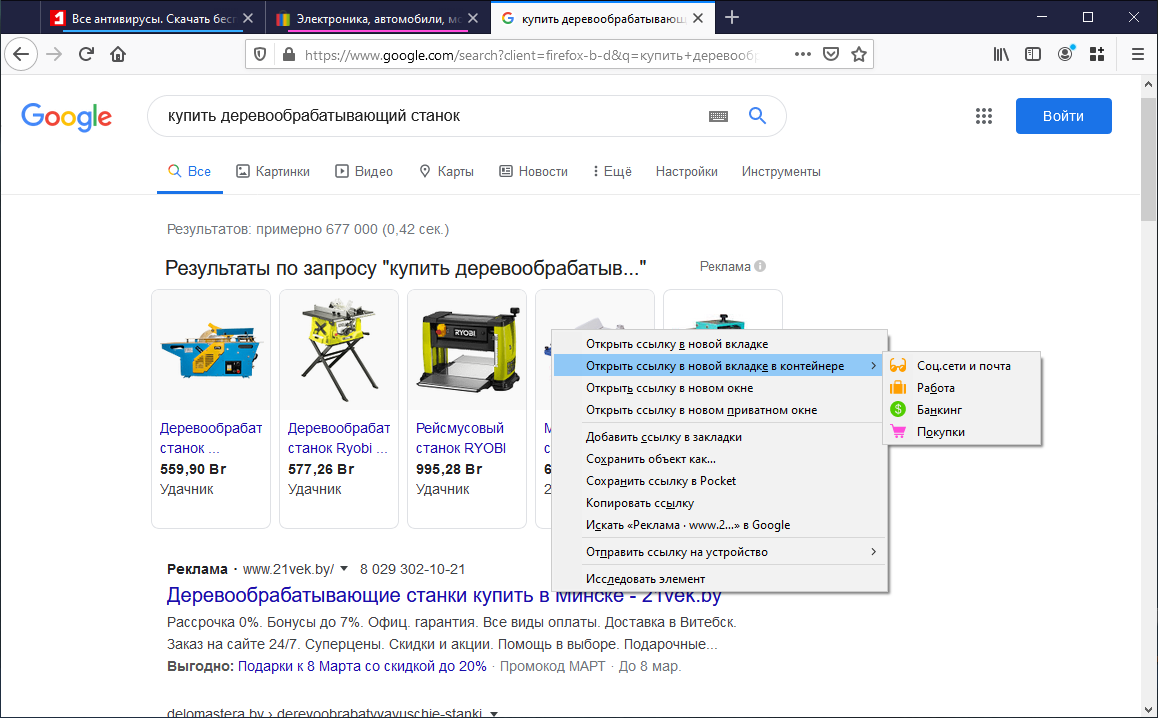Open Google on-screen keyboard icon
The image size is (1158, 718).
[719, 116]
